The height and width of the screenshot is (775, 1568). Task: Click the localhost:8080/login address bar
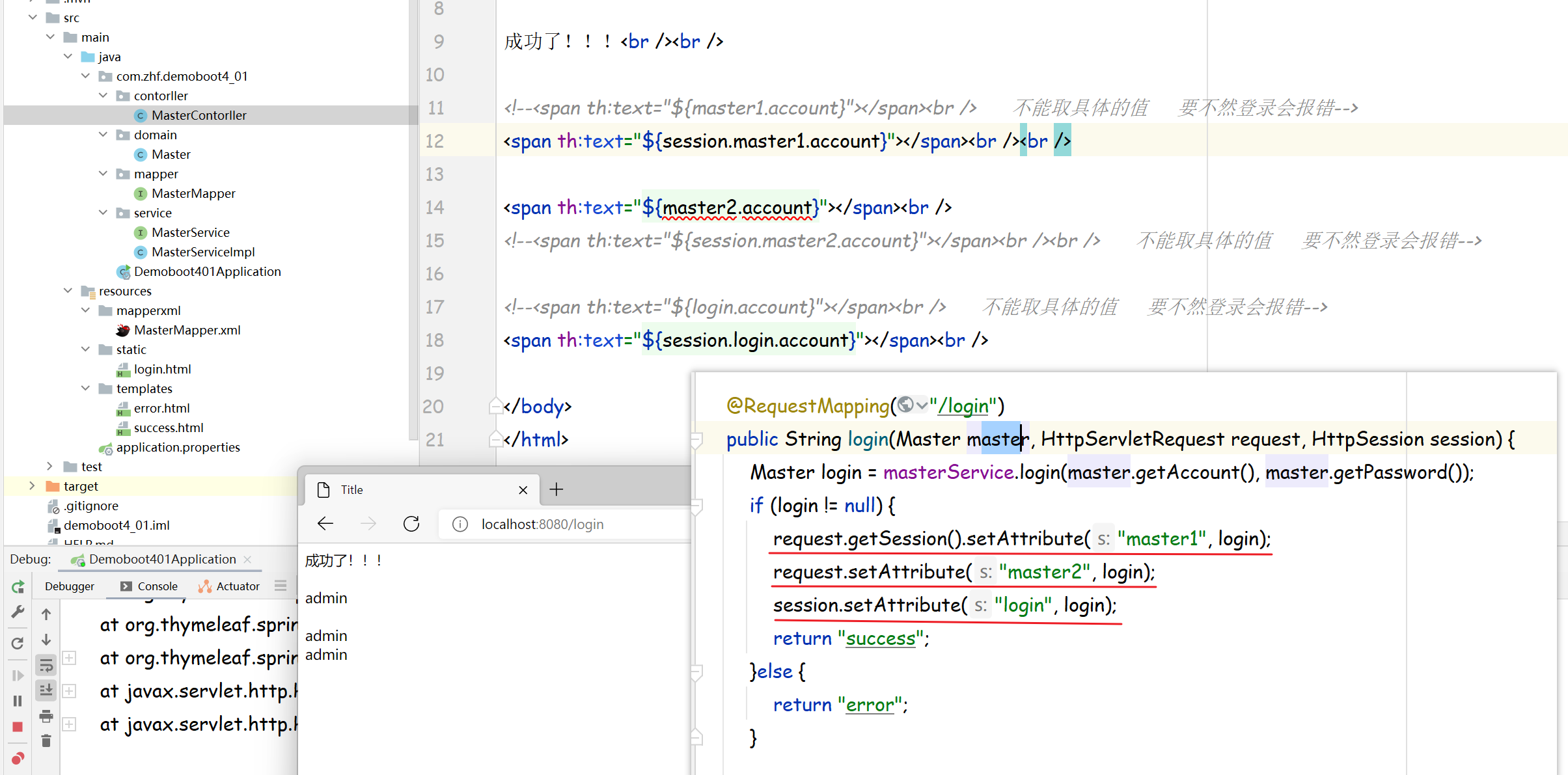click(542, 524)
